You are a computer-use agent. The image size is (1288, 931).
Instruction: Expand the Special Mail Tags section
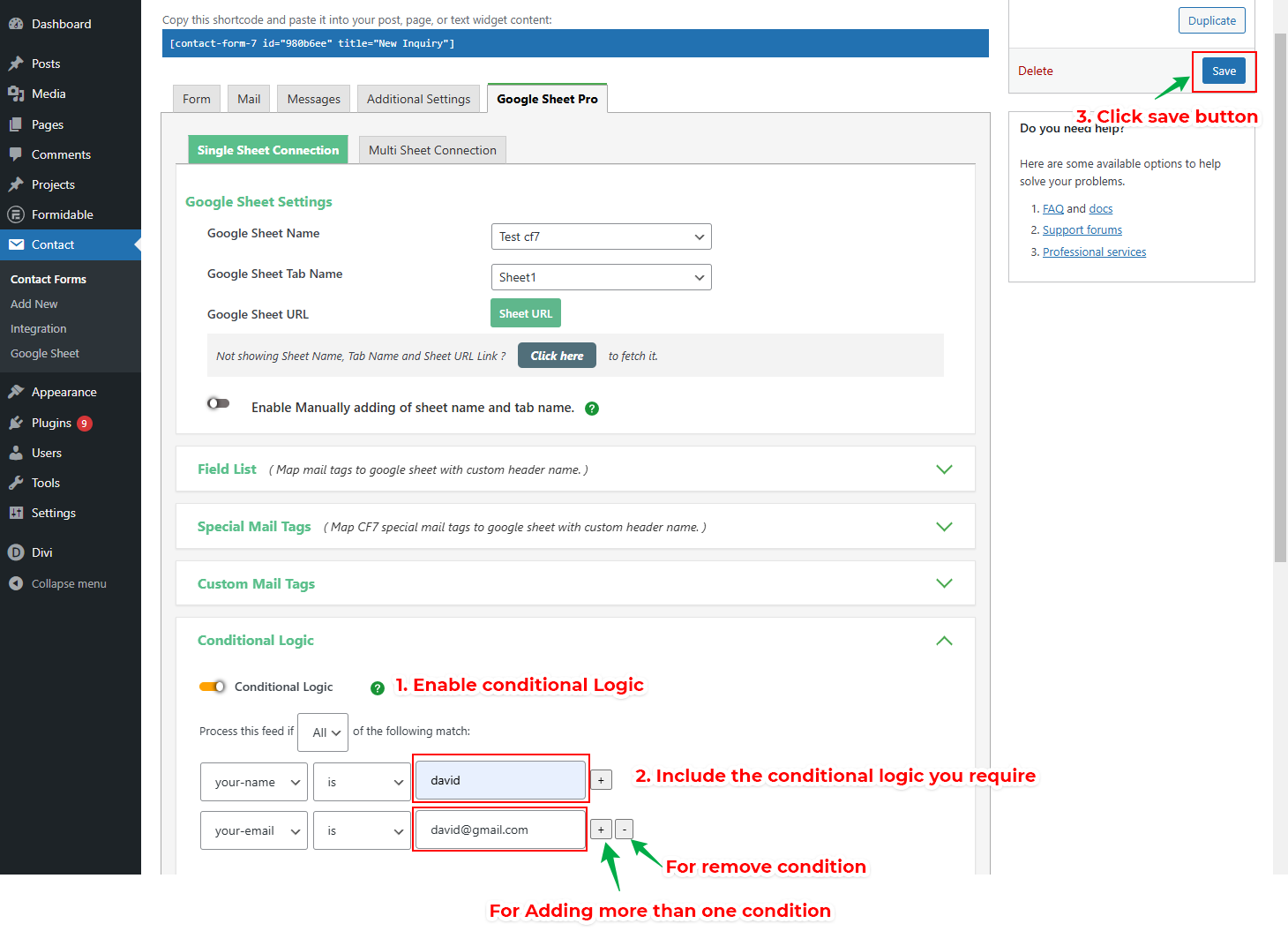(944, 527)
